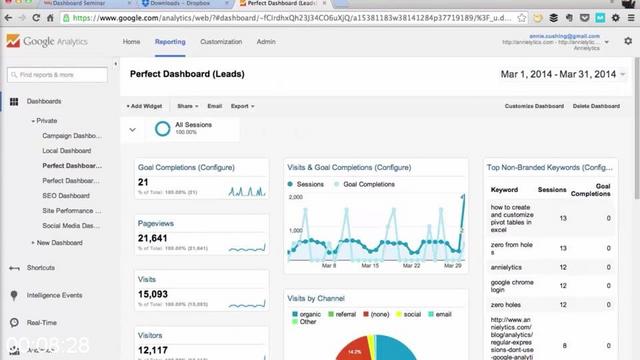The image size is (640, 360).
Task: Bookmark page with the star icon
Action: [521, 18]
